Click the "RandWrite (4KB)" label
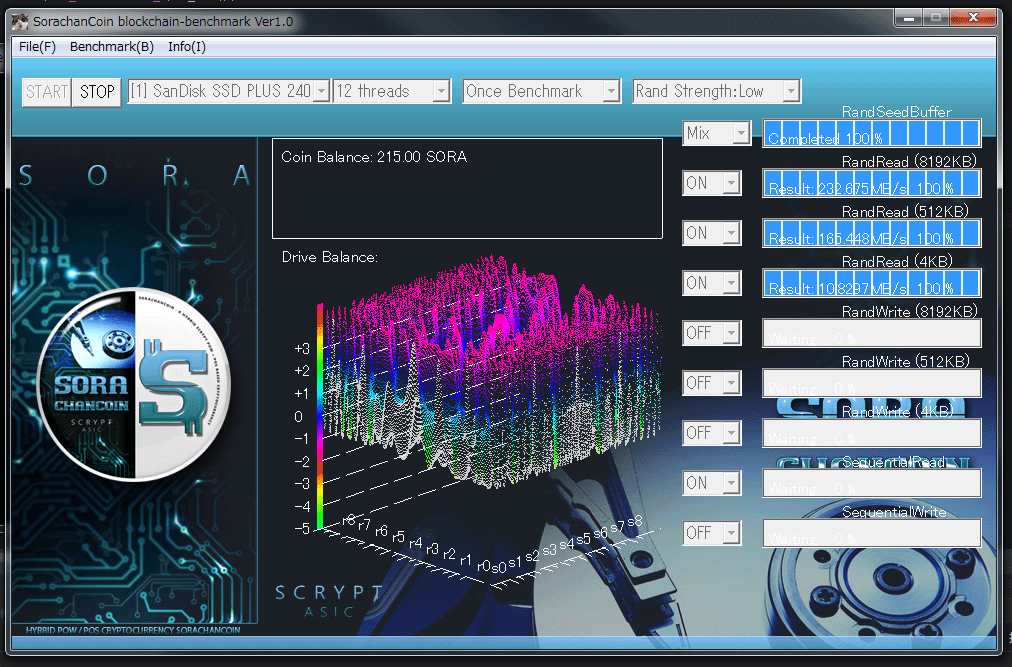The height and width of the screenshot is (667, 1012). [x=898, y=411]
